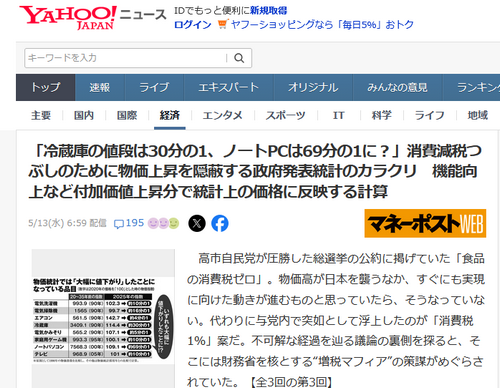500x388 pixels.
Task: Select the スポーツ category
Action: tap(285, 115)
